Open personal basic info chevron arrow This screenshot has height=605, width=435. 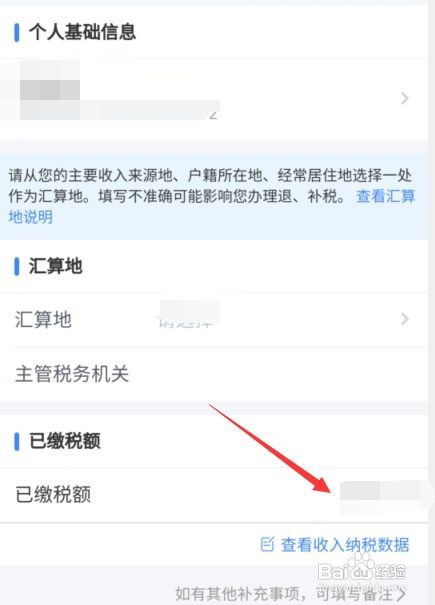pyautogui.click(x=405, y=98)
